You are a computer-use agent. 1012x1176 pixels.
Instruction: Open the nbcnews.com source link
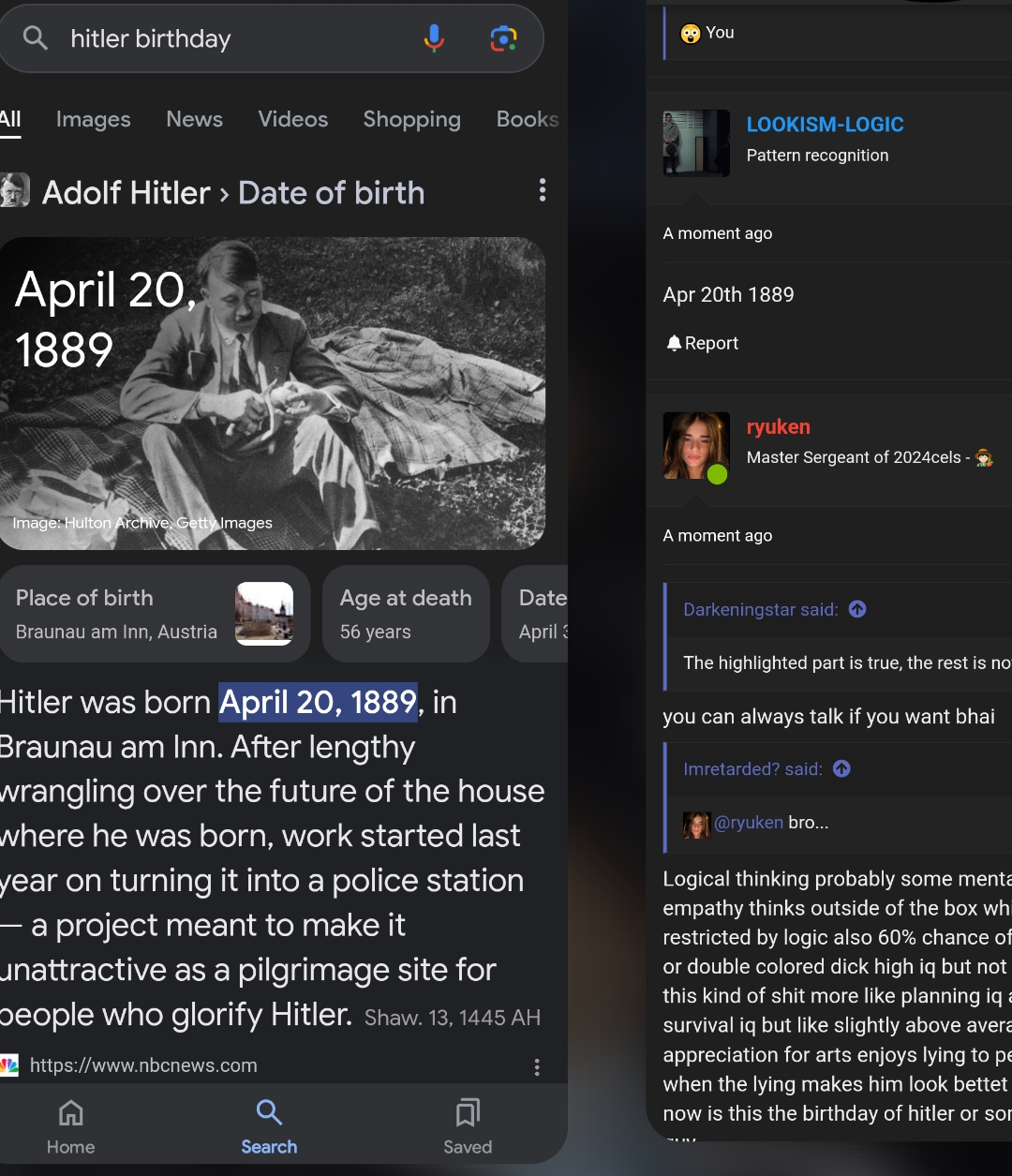click(143, 1065)
